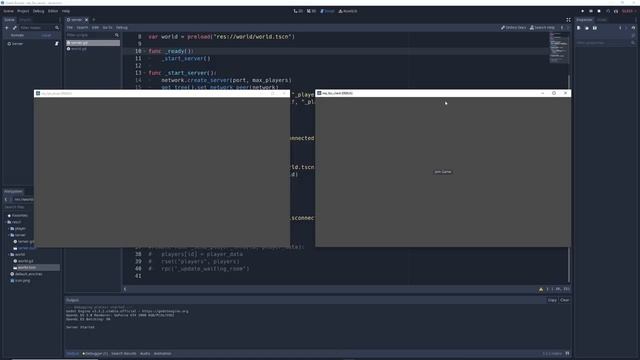640x360 pixels.
Task: Click the Online Docs button
Action: 513,28
